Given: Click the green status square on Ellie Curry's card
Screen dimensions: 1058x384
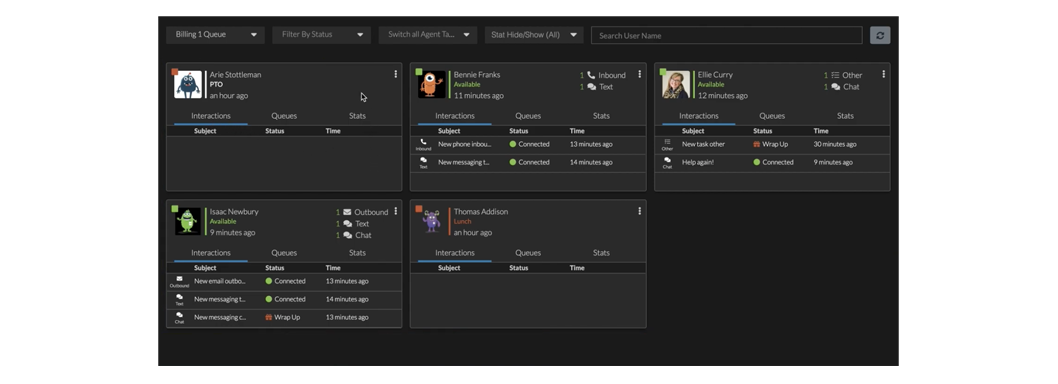Looking at the screenshot, I should 663,72.
